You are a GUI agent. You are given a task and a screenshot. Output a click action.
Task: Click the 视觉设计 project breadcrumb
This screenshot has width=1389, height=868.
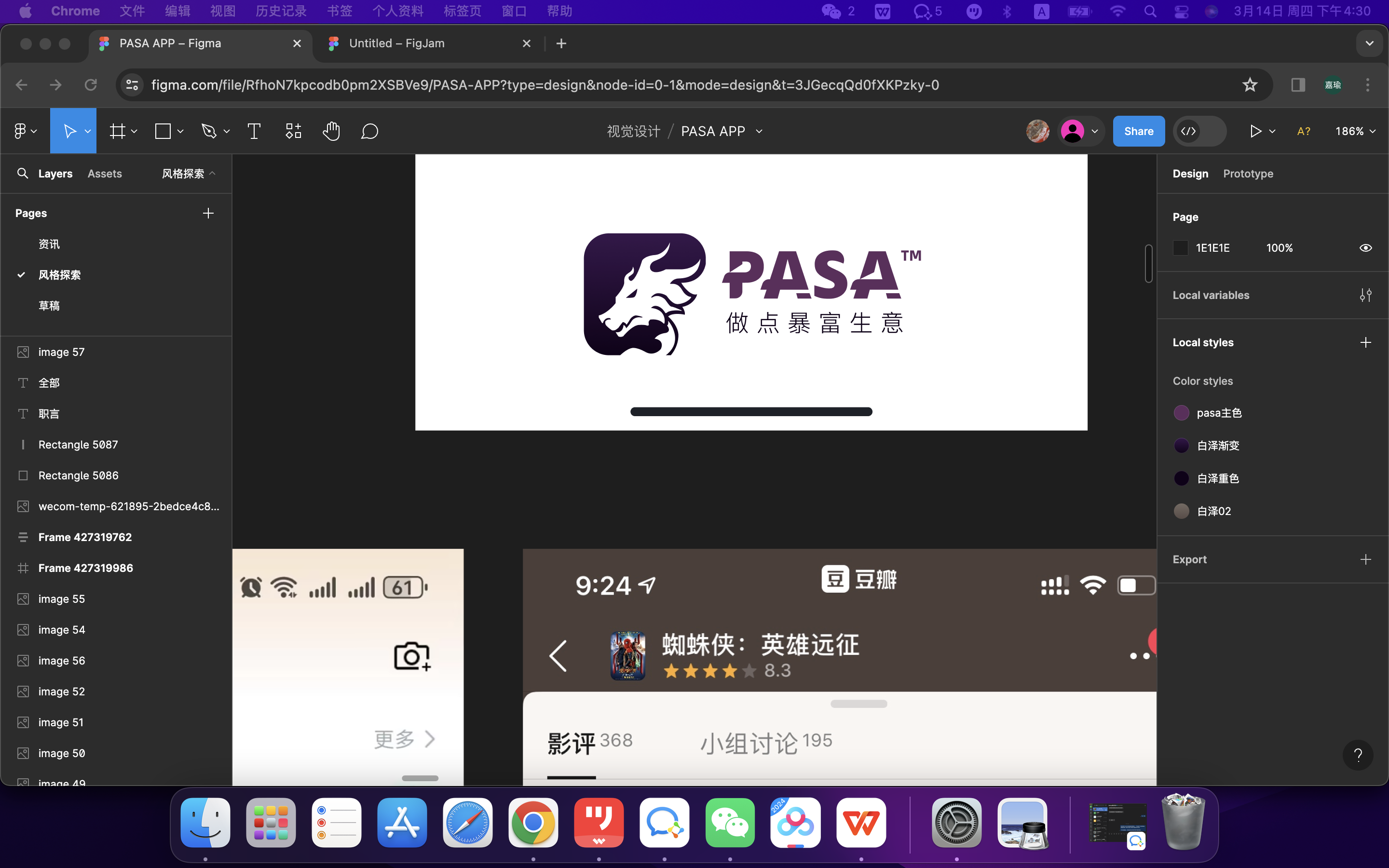[633, 132]
